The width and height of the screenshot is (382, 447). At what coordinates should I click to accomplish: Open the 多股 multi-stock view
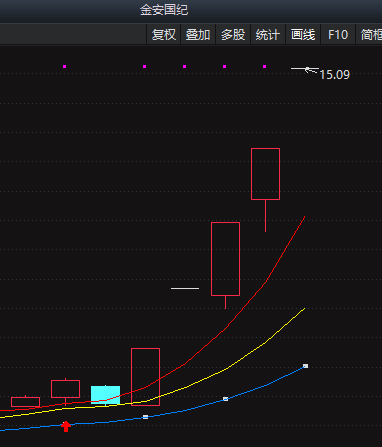click(233, 34)
